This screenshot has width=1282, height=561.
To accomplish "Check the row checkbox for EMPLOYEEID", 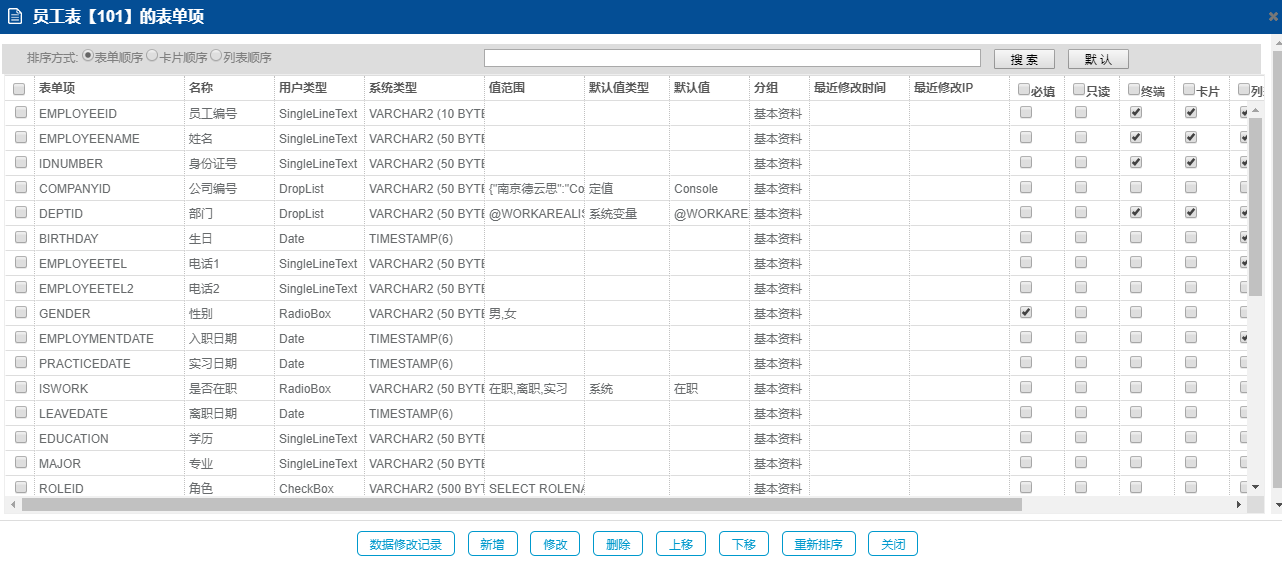I will [x=20, y=113].
